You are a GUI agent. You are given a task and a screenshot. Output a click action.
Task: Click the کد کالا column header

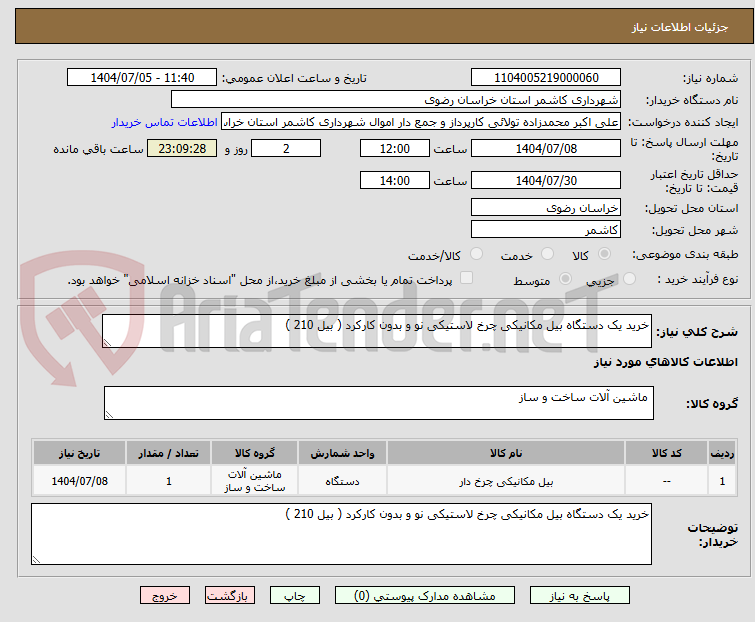[666, 453]
